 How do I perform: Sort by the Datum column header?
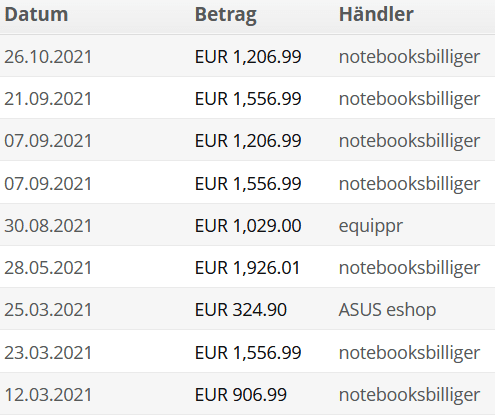tap(36, 15)
